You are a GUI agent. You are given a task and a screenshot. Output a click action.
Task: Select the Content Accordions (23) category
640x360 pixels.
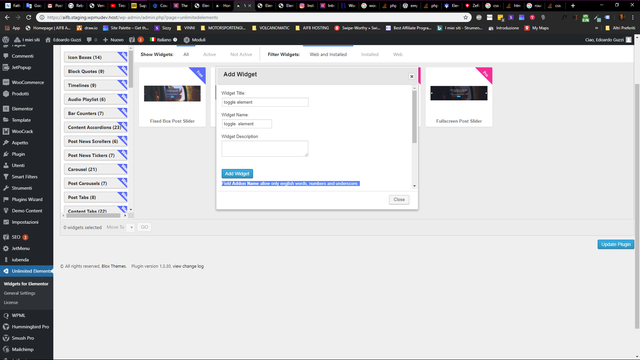[x=96, y=127]
